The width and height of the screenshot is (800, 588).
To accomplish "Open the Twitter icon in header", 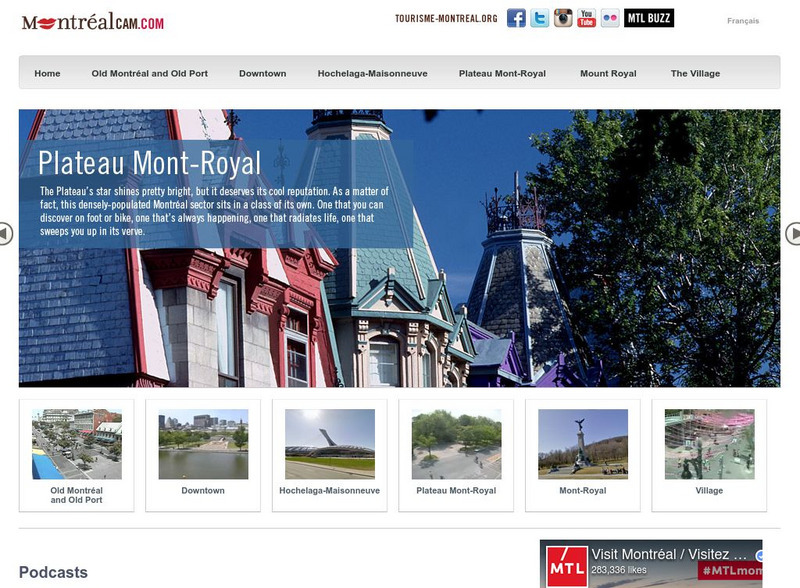I will point(540,18).
